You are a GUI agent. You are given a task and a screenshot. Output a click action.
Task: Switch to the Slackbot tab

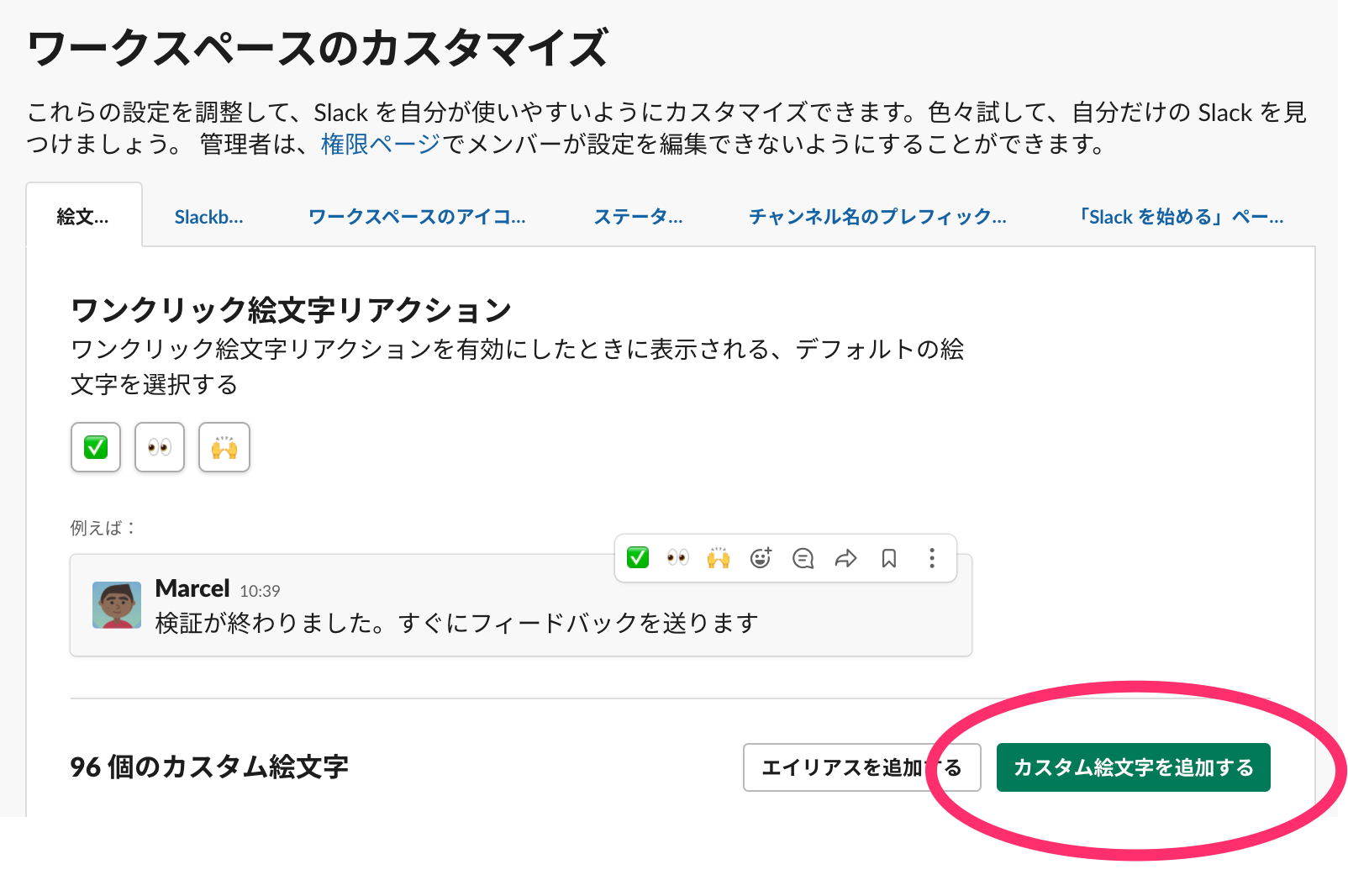pyautogui.click(x=208, y=216)
